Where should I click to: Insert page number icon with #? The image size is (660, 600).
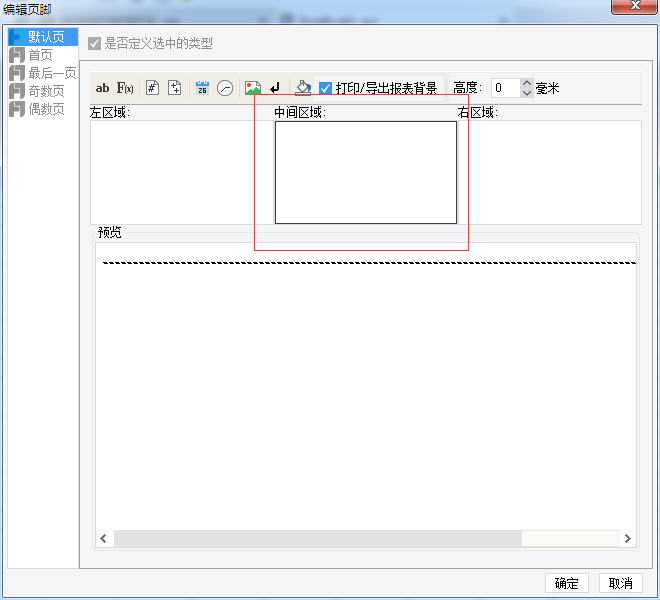(152, 88)
